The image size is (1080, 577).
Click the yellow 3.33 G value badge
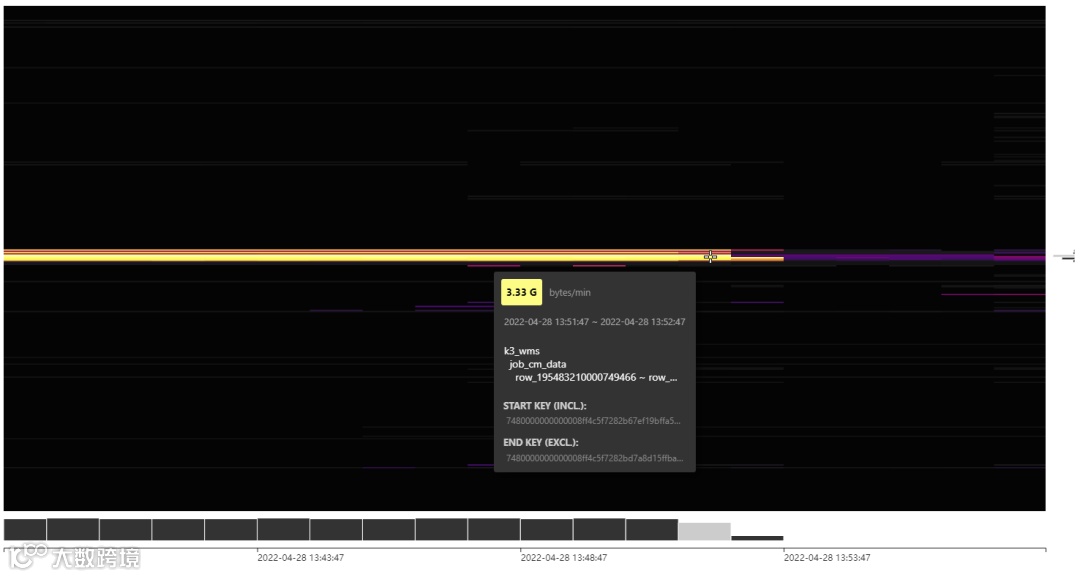point(521,292)
